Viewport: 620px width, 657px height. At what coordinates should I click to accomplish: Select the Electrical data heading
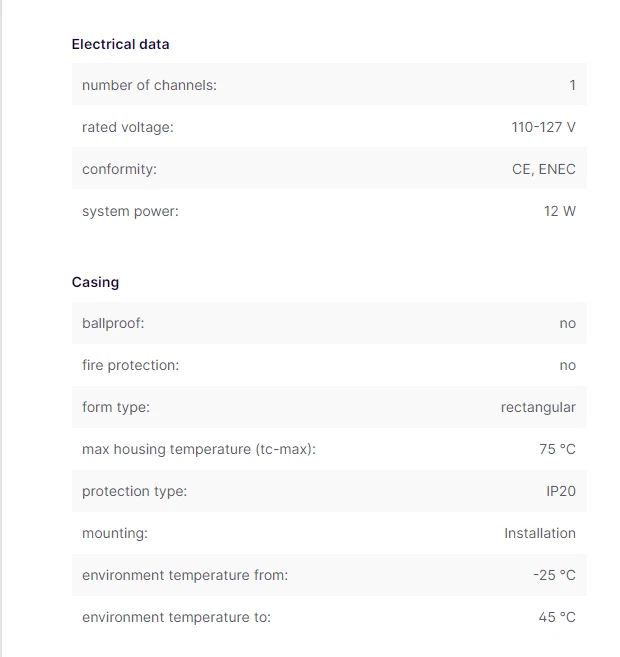click(120, 44)
